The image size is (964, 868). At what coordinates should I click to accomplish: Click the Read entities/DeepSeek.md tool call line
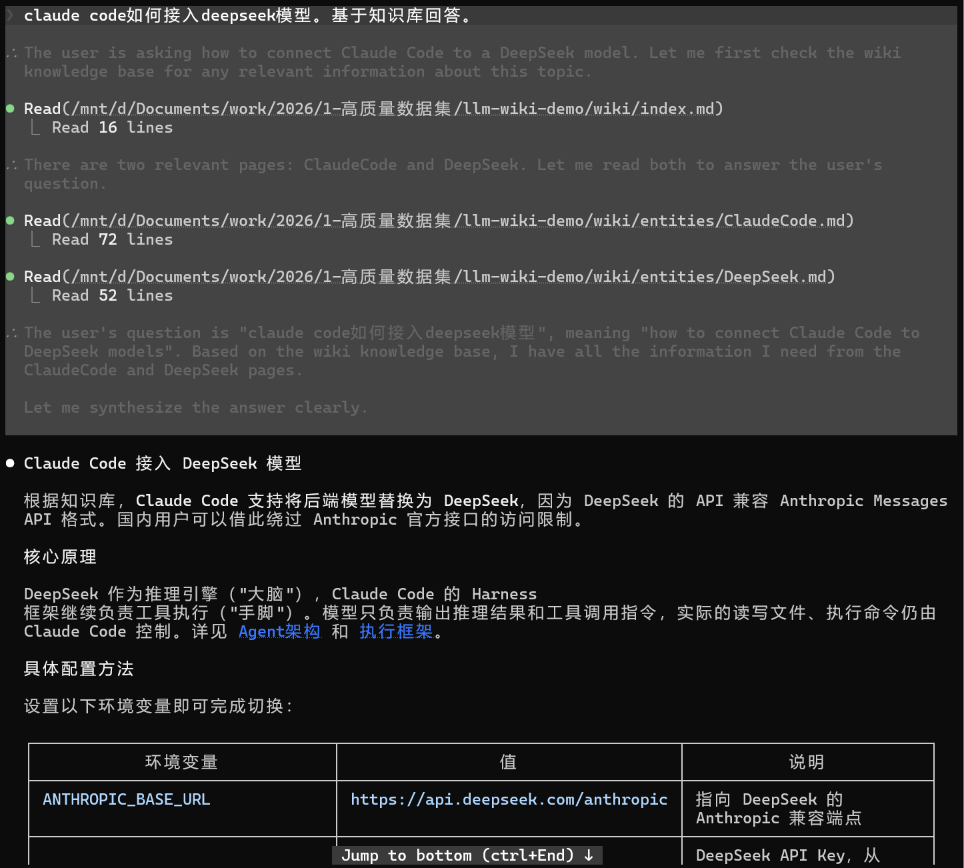click(x=429, y=277)
